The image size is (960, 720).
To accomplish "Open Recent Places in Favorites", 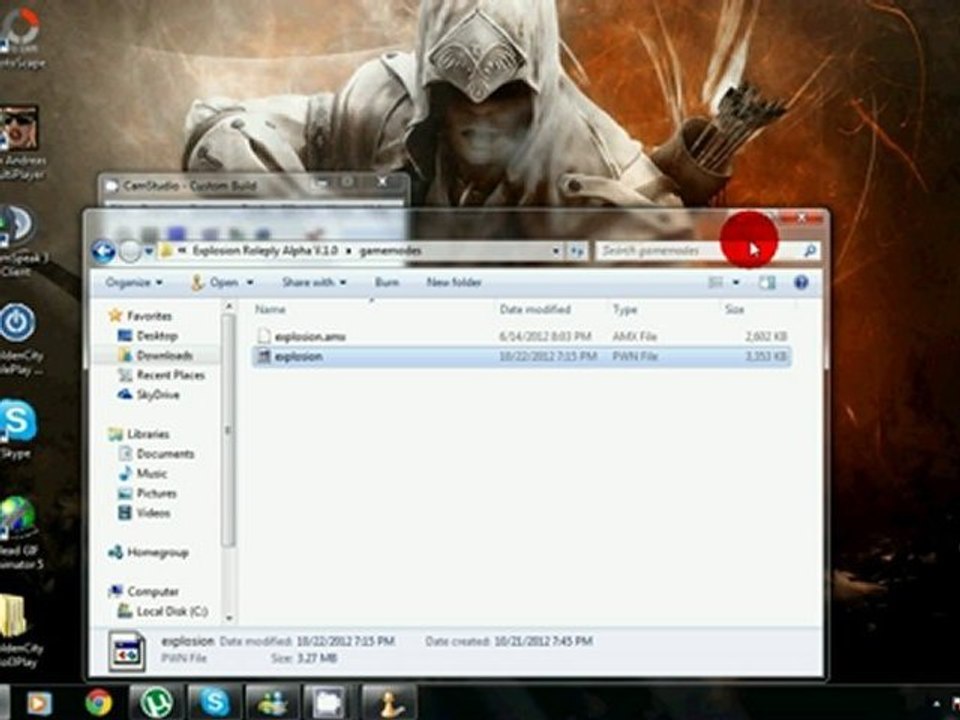I will pos(170,375).
